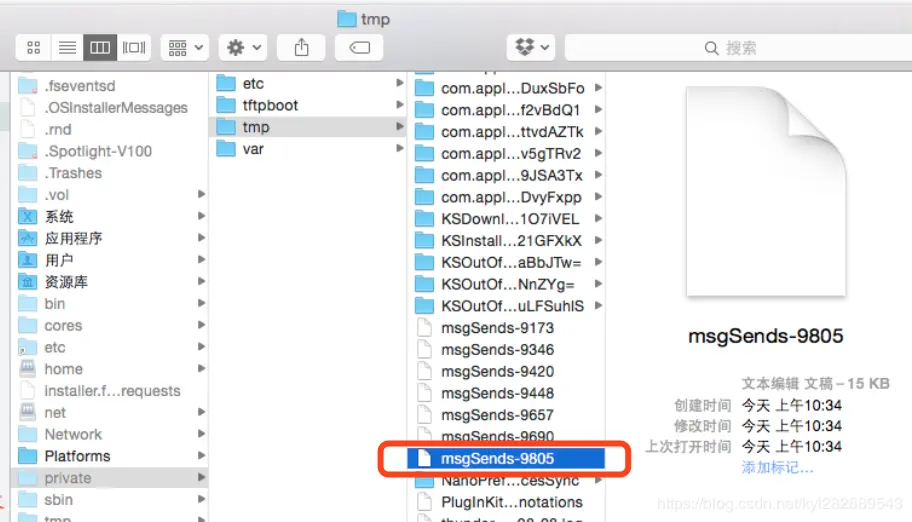The image size is (912, 522).
Task: Expand the bin folder arrow
Action: point(201,303)
